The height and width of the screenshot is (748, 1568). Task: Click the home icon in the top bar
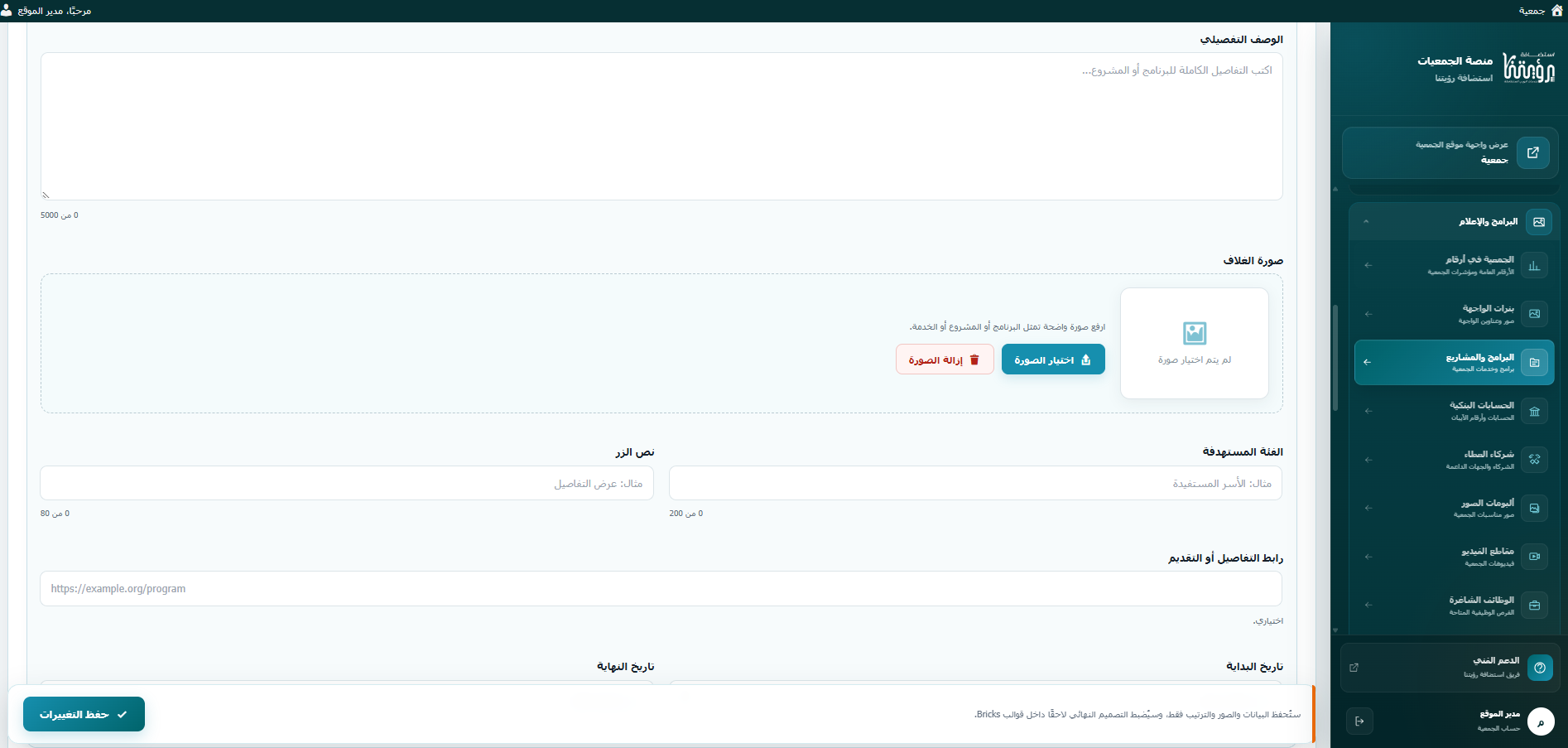(1556, 10)
